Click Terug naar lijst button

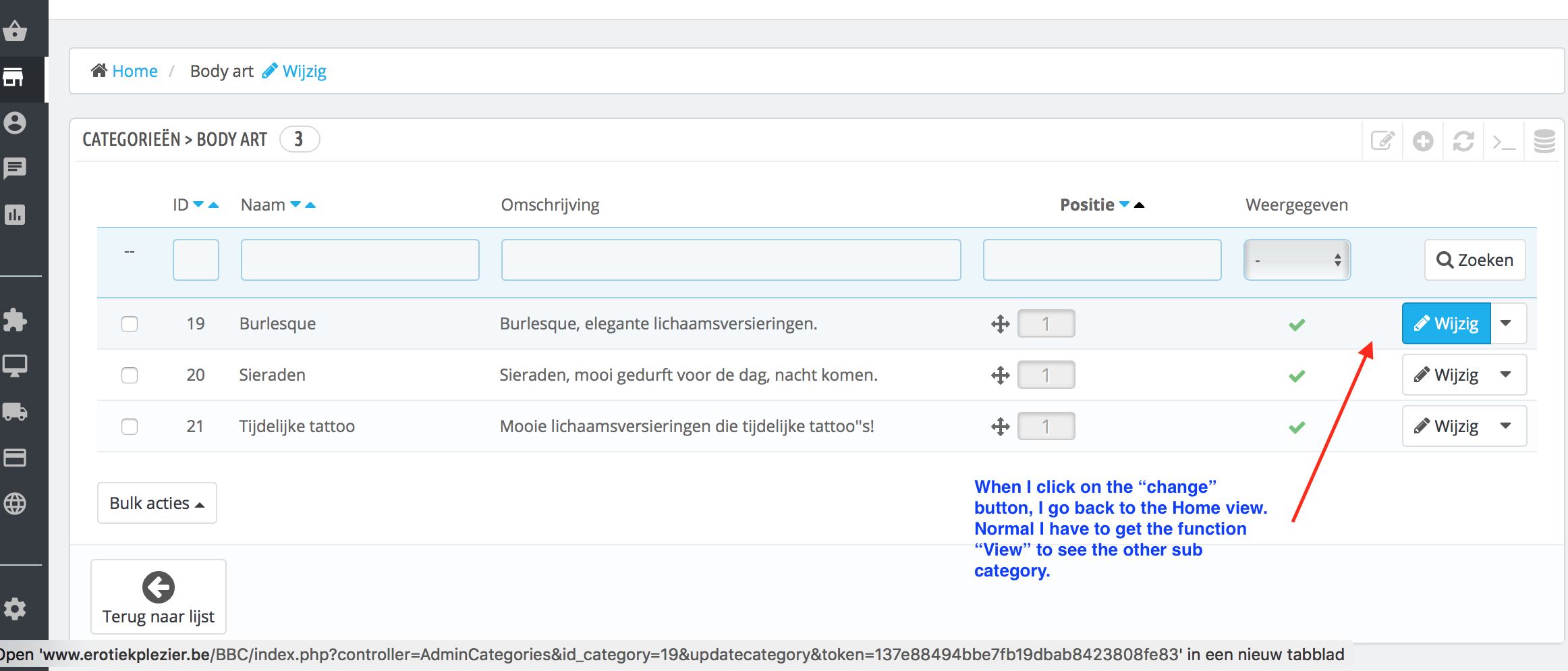pyautogui.click(x=159, y=597)
